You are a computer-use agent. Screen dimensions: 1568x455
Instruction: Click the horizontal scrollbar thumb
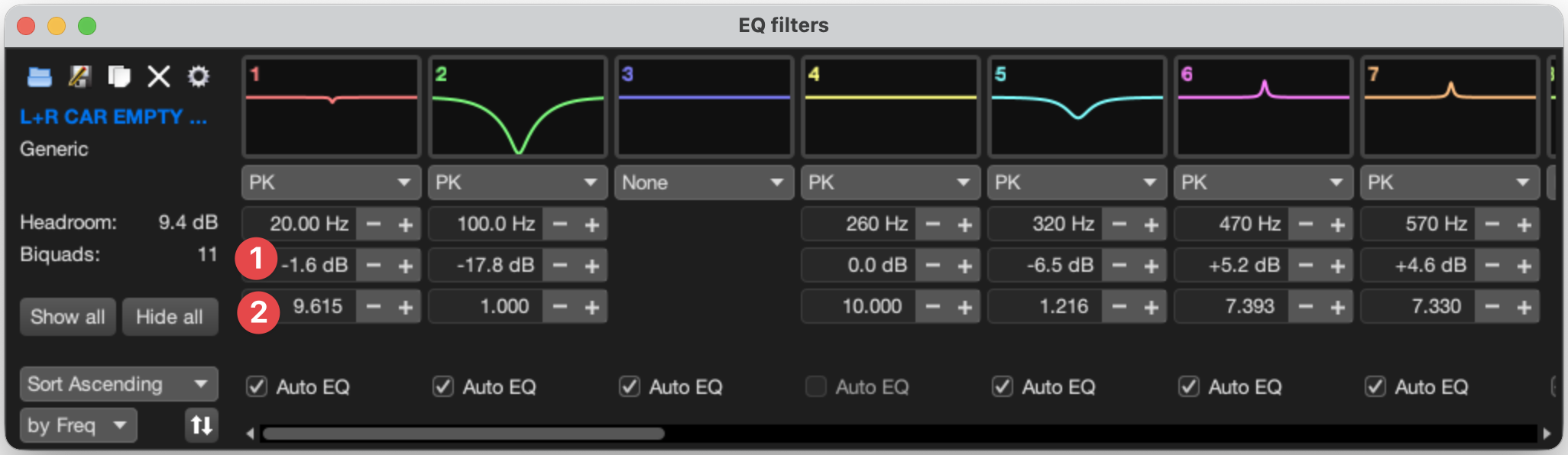[x=463, y=434]
